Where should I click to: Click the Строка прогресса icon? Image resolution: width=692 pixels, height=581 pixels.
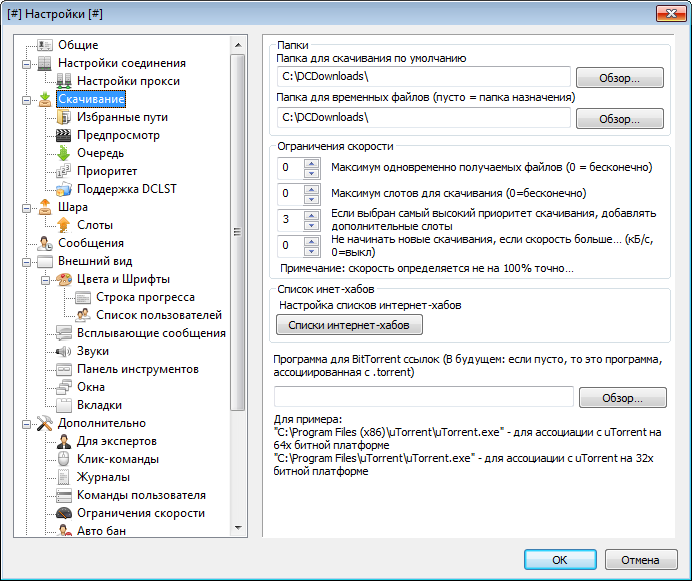click(83, 298)
